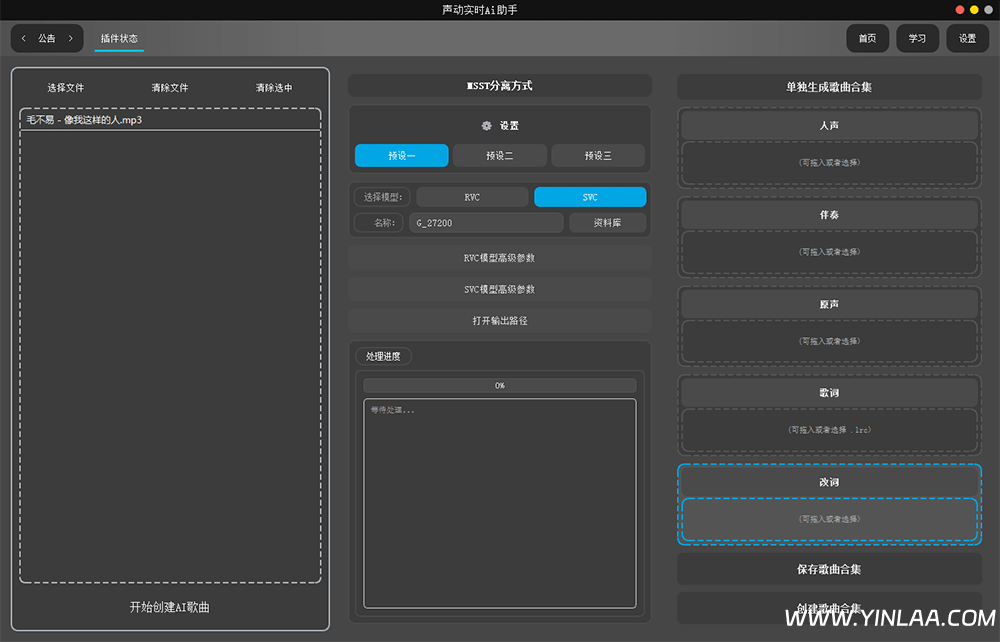Expand RVC模型高级参数 section

point(499,258)
